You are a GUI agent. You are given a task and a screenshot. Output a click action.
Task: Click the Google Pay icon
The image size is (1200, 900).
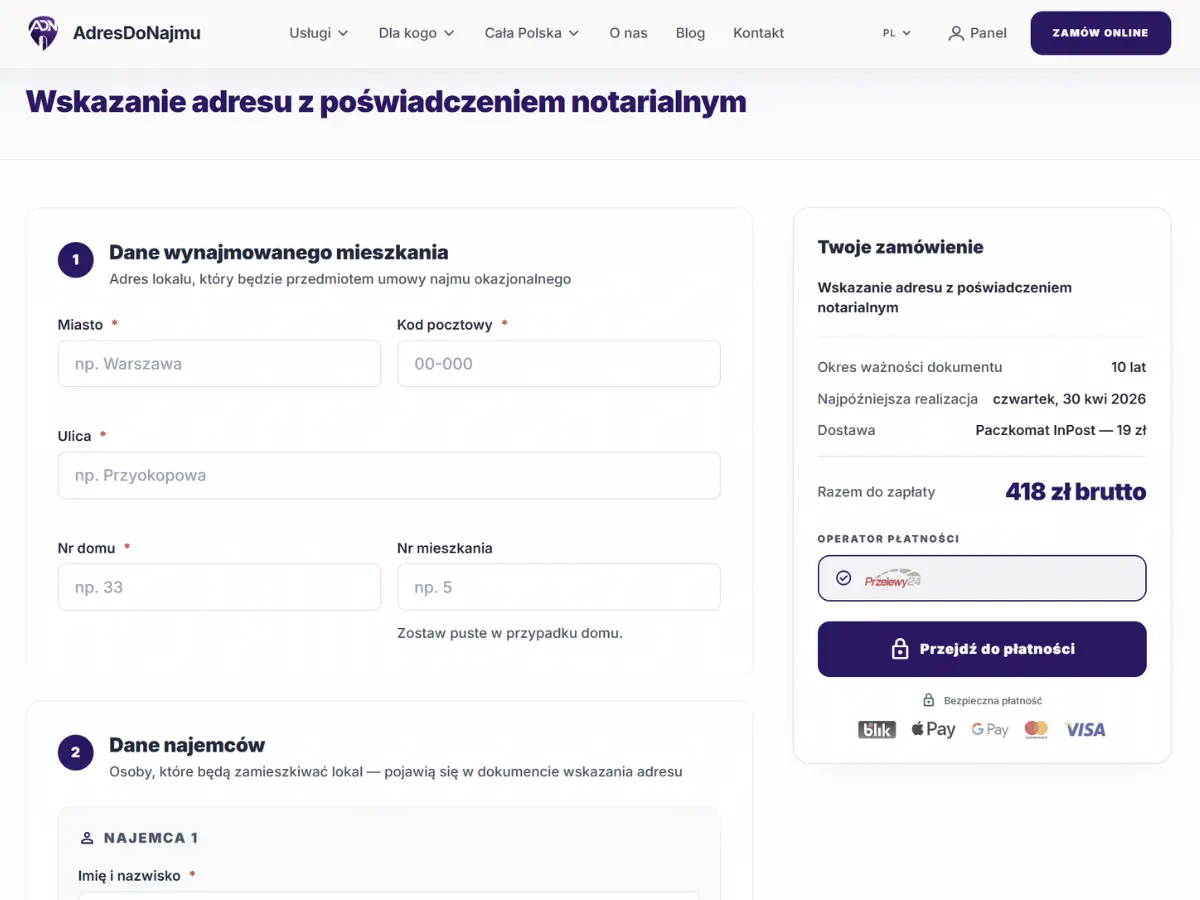coord(989,729)
